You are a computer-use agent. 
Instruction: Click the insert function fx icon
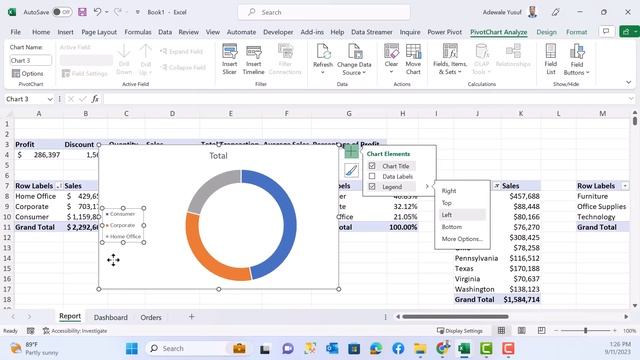click(x=95, y=99)
